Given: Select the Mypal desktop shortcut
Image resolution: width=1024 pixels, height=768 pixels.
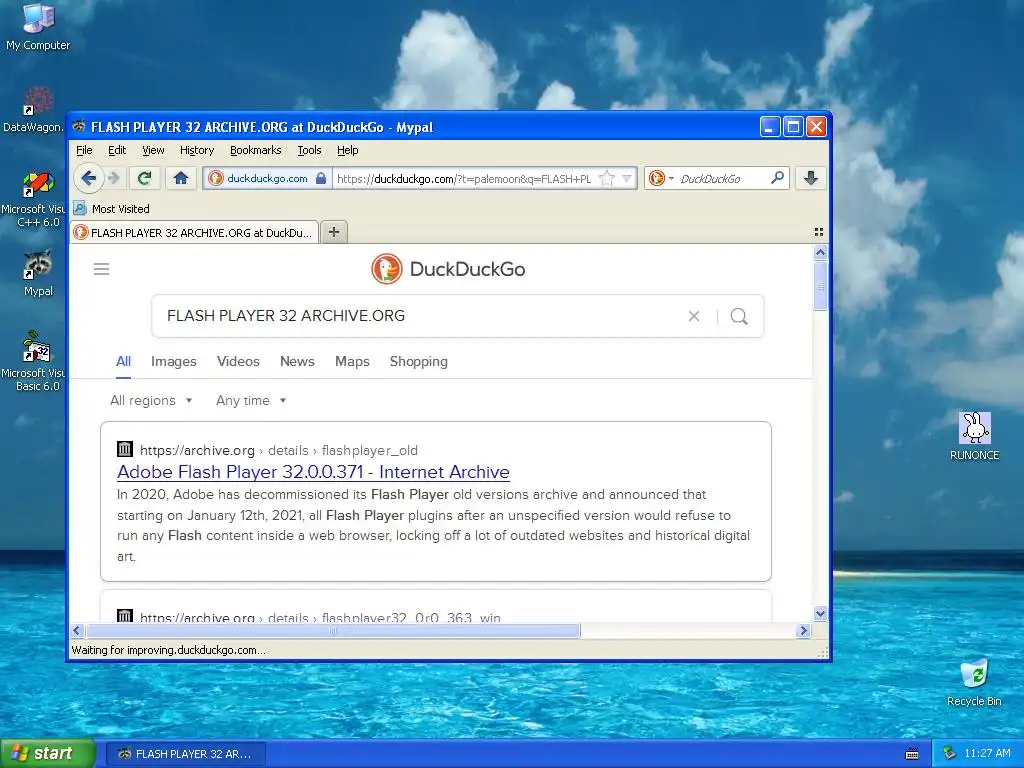Looking at the screenshot, I should tap(38, 274).
